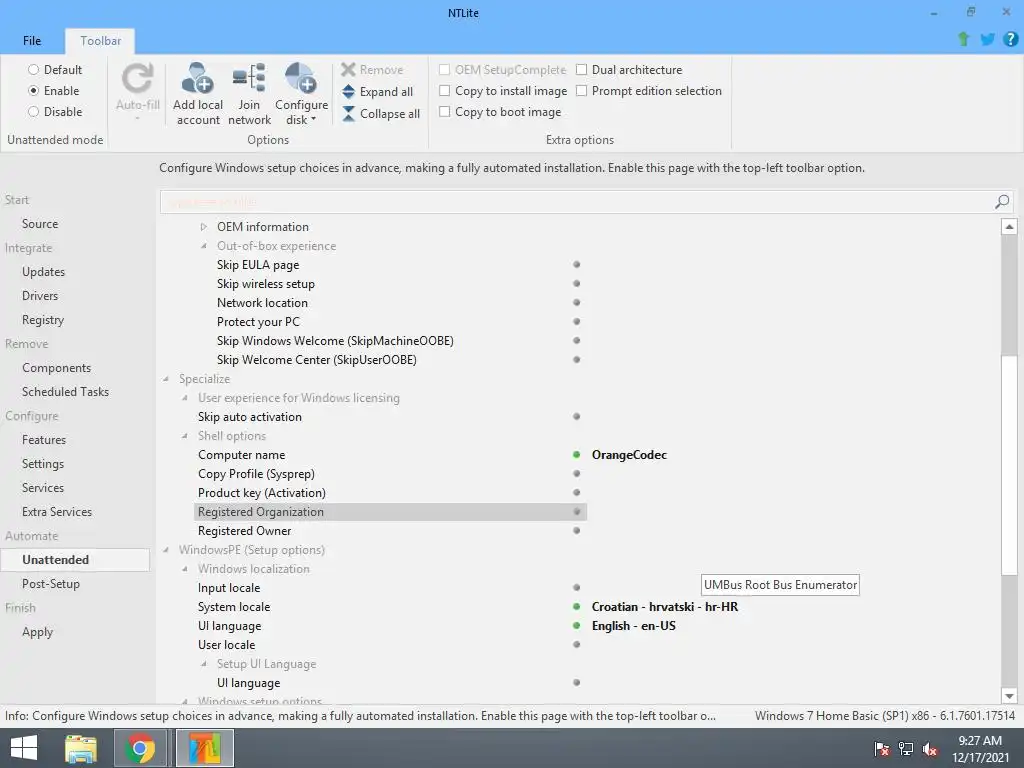Image resolution: width=1024 pixels, height=768 pixels.
Task: Click the network tray icon
Action: [x=906, y=748]
